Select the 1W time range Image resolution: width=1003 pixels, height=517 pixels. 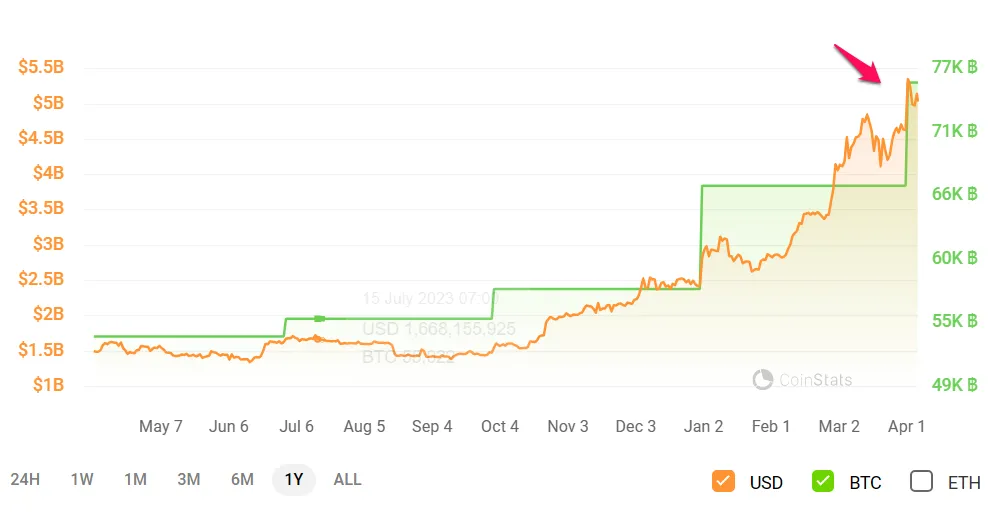[82, 480]
